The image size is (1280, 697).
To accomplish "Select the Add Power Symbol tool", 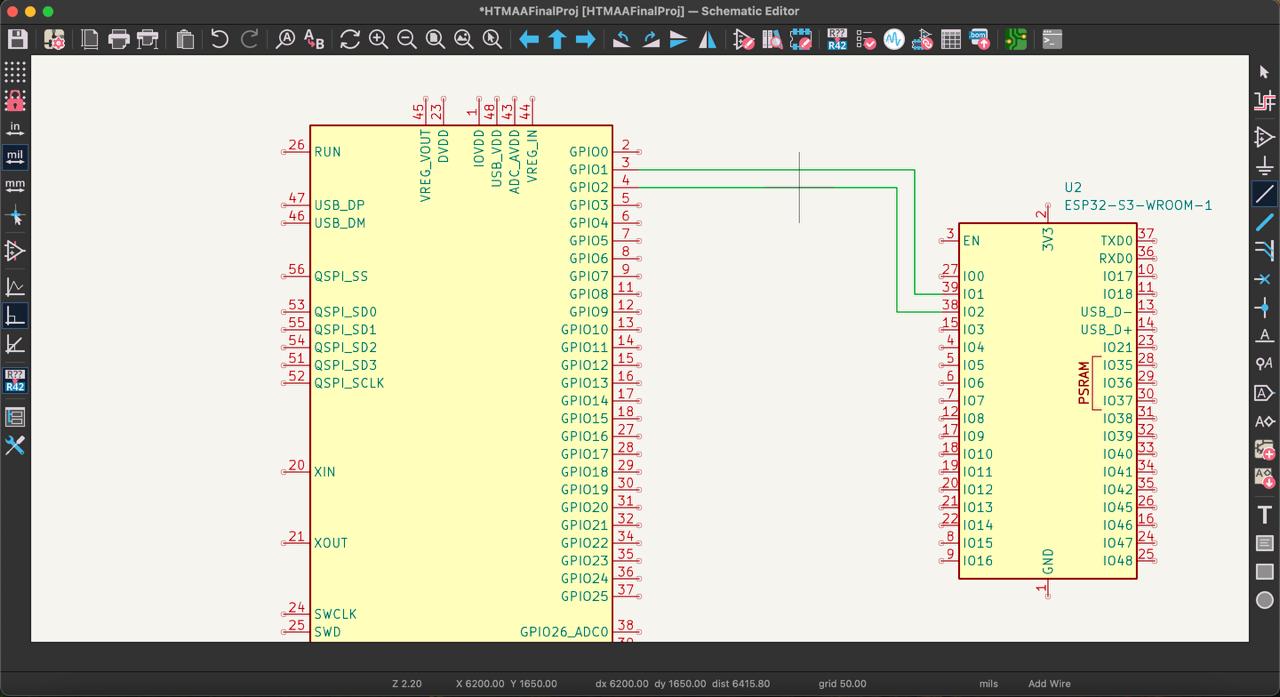I will 1265,165.
